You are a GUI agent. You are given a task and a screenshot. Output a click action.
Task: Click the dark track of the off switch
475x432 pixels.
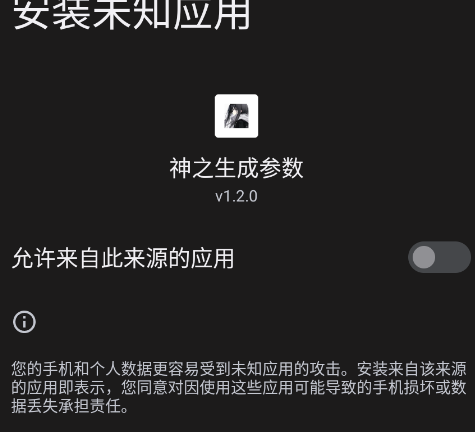click(454, 257)
